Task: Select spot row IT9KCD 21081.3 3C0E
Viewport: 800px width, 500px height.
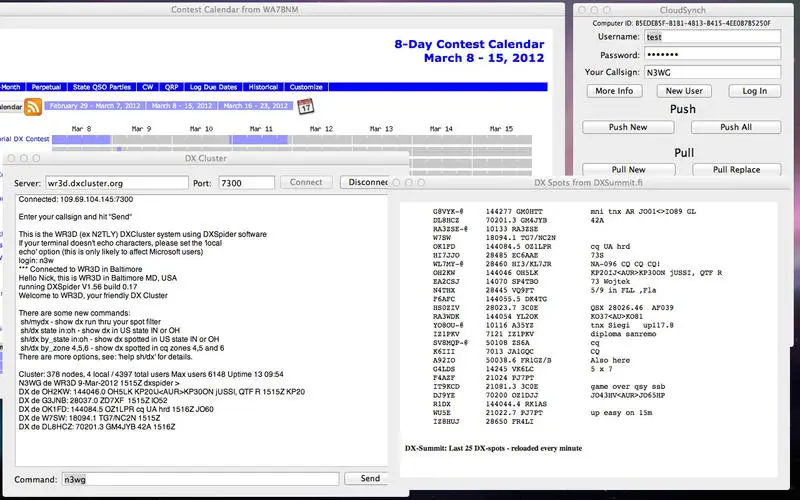Action: pyautogui.click(x=549, y=387)
